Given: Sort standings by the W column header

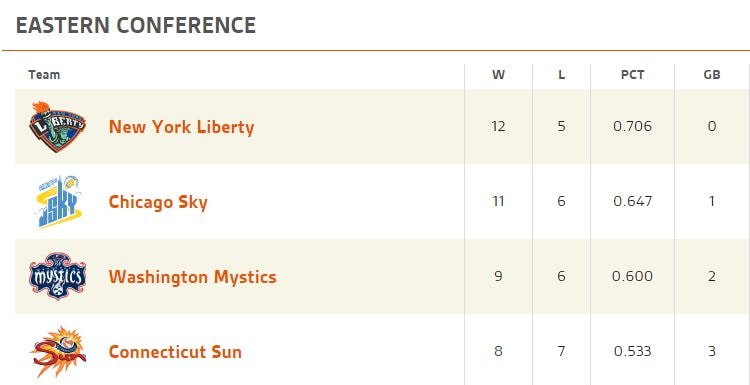Looking at the screenshot, I should click(x=498, y=75).
